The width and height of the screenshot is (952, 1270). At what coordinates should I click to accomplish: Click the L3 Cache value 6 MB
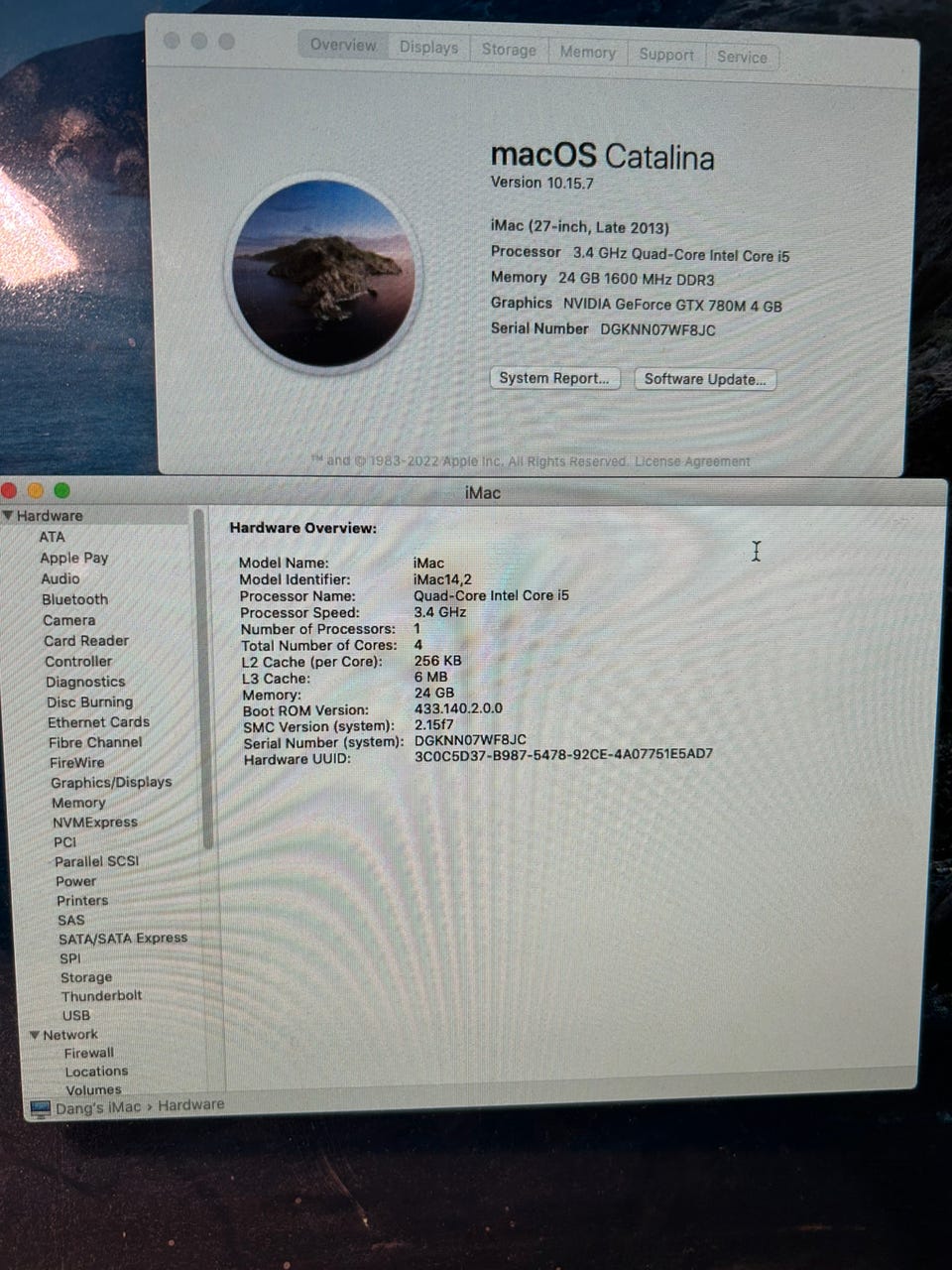coord(430,677)
